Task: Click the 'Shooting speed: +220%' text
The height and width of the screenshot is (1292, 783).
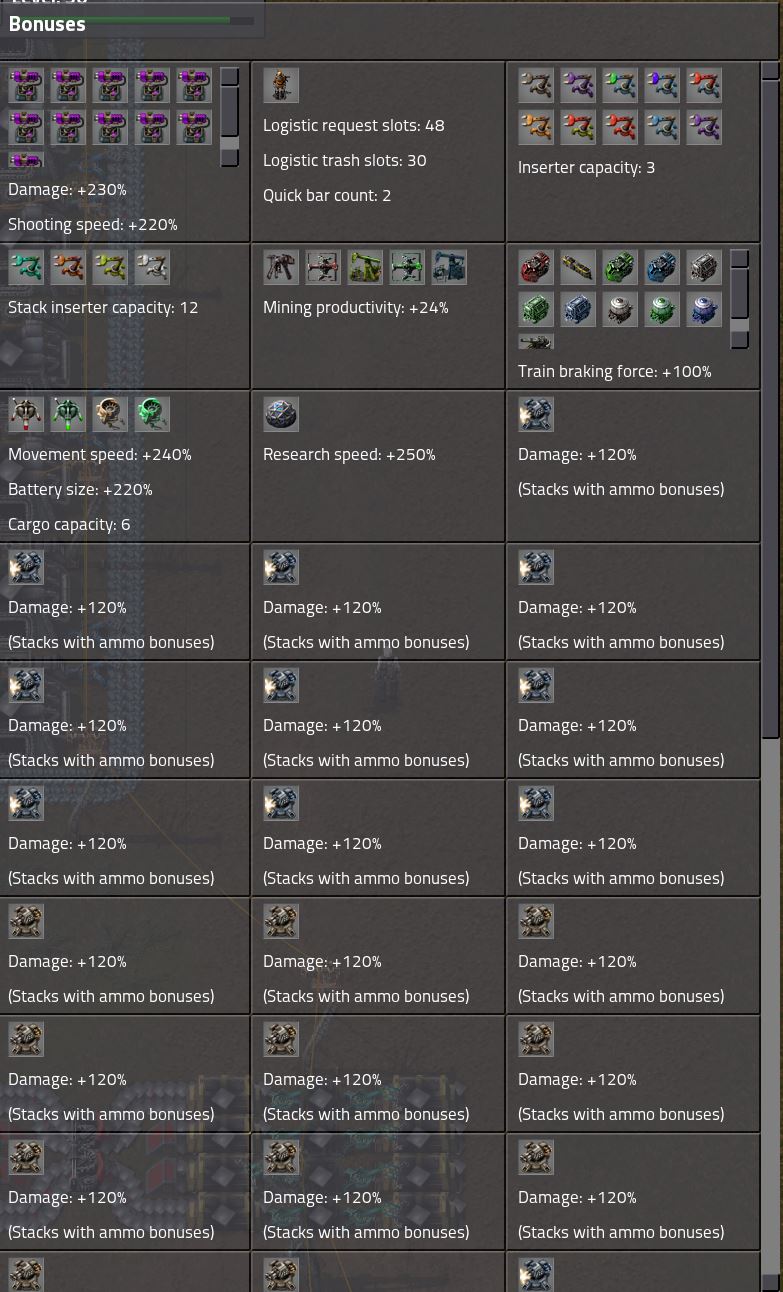Action: (x=93, y=224)
